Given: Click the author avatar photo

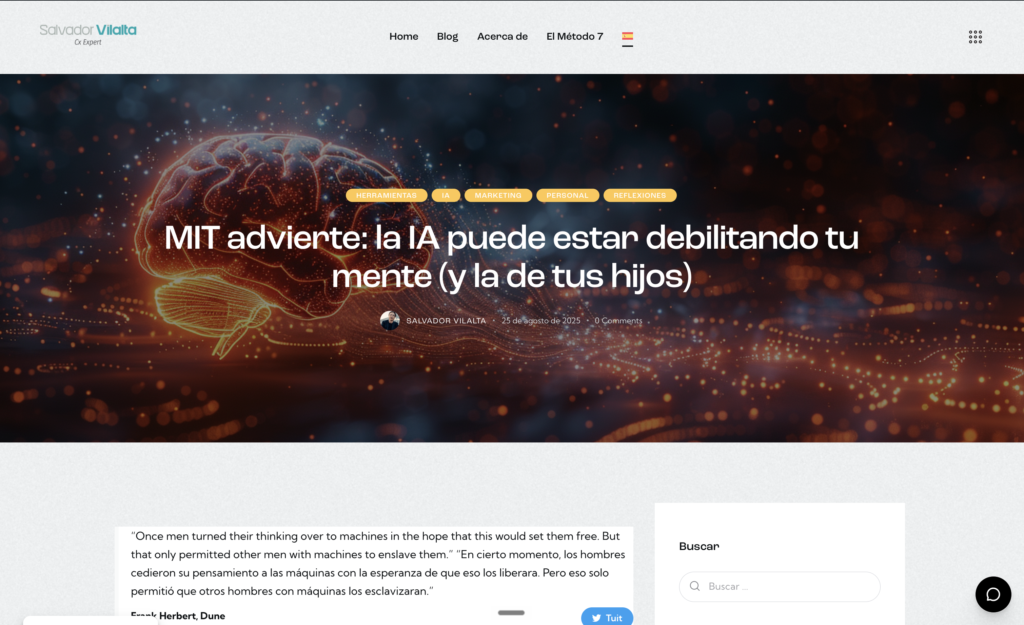Looking at the screenshot, I should [x=390, y=321].
